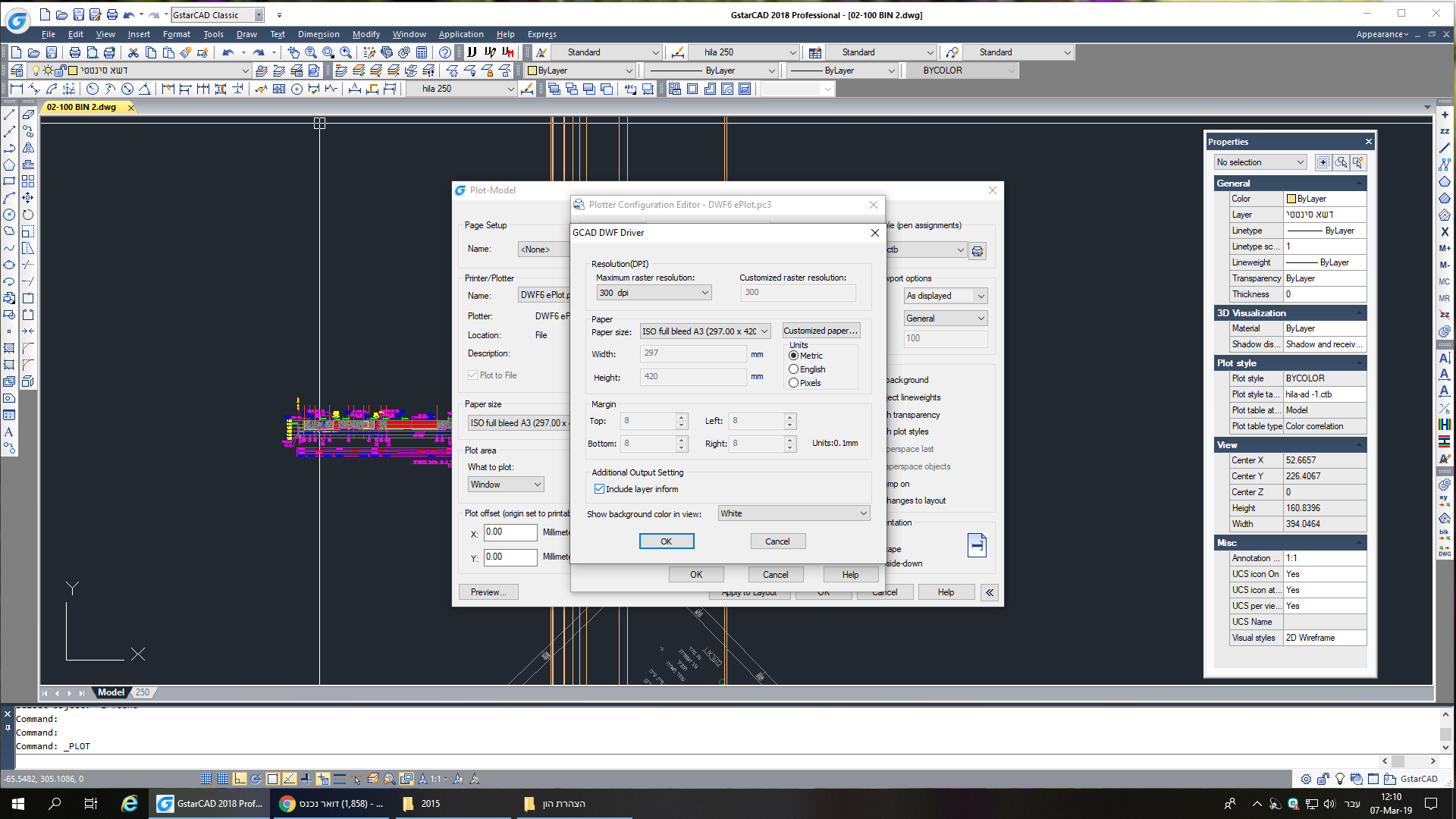Click OK in GCAD DWF Driver dialog

point(667,541)
